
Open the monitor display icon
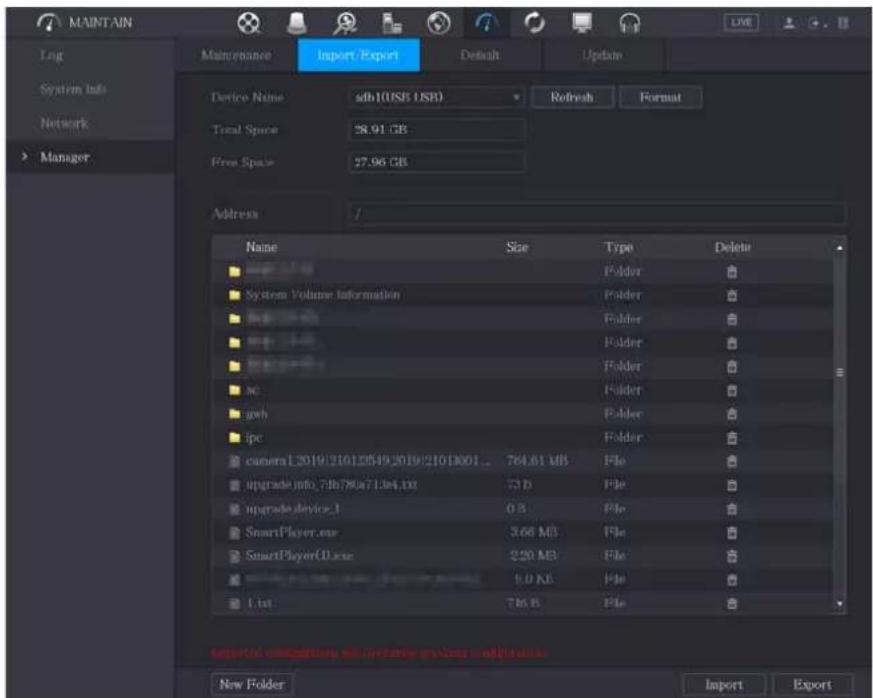582,23
